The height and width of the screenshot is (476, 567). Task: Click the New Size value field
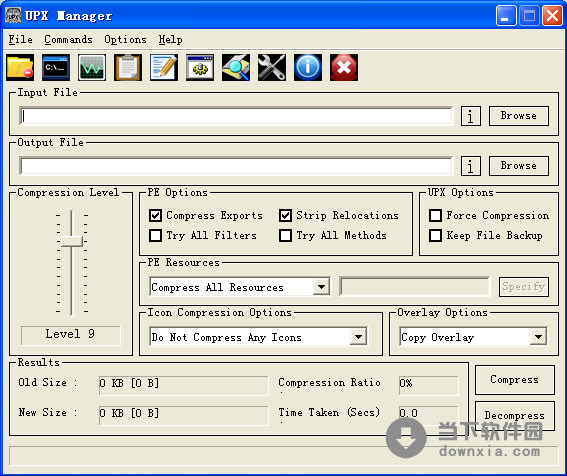pyautogui.click(x=184, y=415)
